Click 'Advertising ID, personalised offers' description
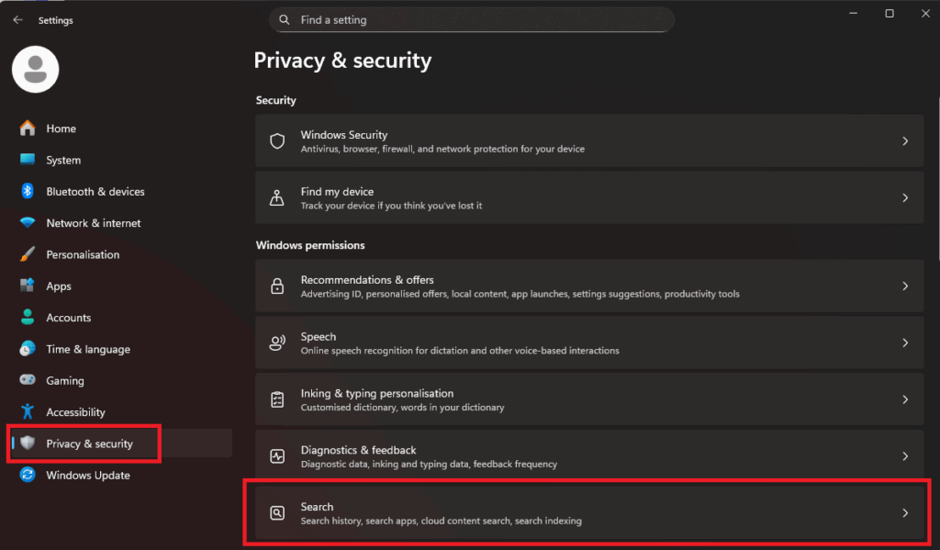The width and height of the screenshot is (940, 550). coord(520,294)
